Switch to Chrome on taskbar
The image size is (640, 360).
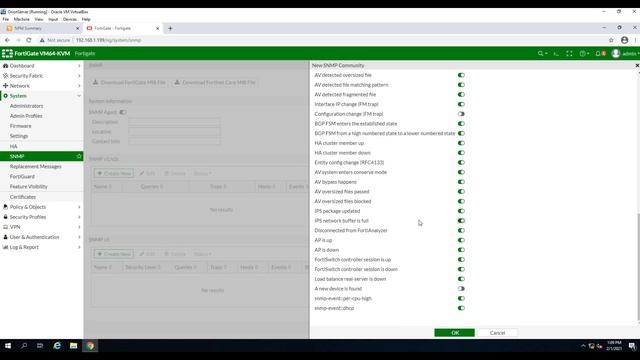tap(90, 346)
